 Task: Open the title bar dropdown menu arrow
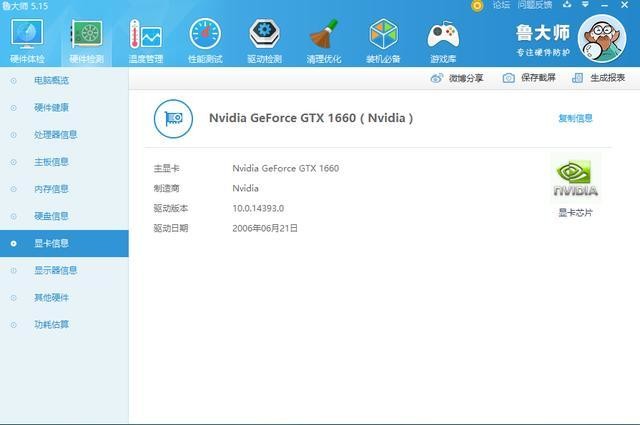point(585,5)
